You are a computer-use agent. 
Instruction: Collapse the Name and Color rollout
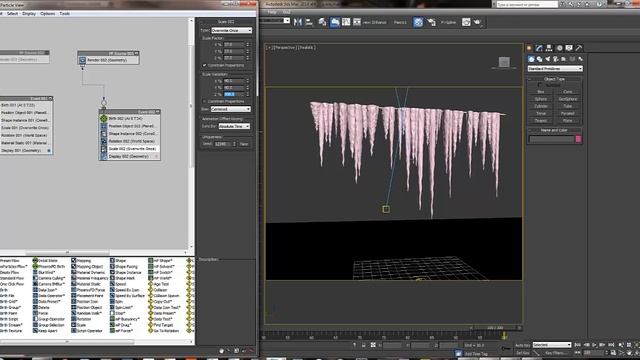coord(555,130)
